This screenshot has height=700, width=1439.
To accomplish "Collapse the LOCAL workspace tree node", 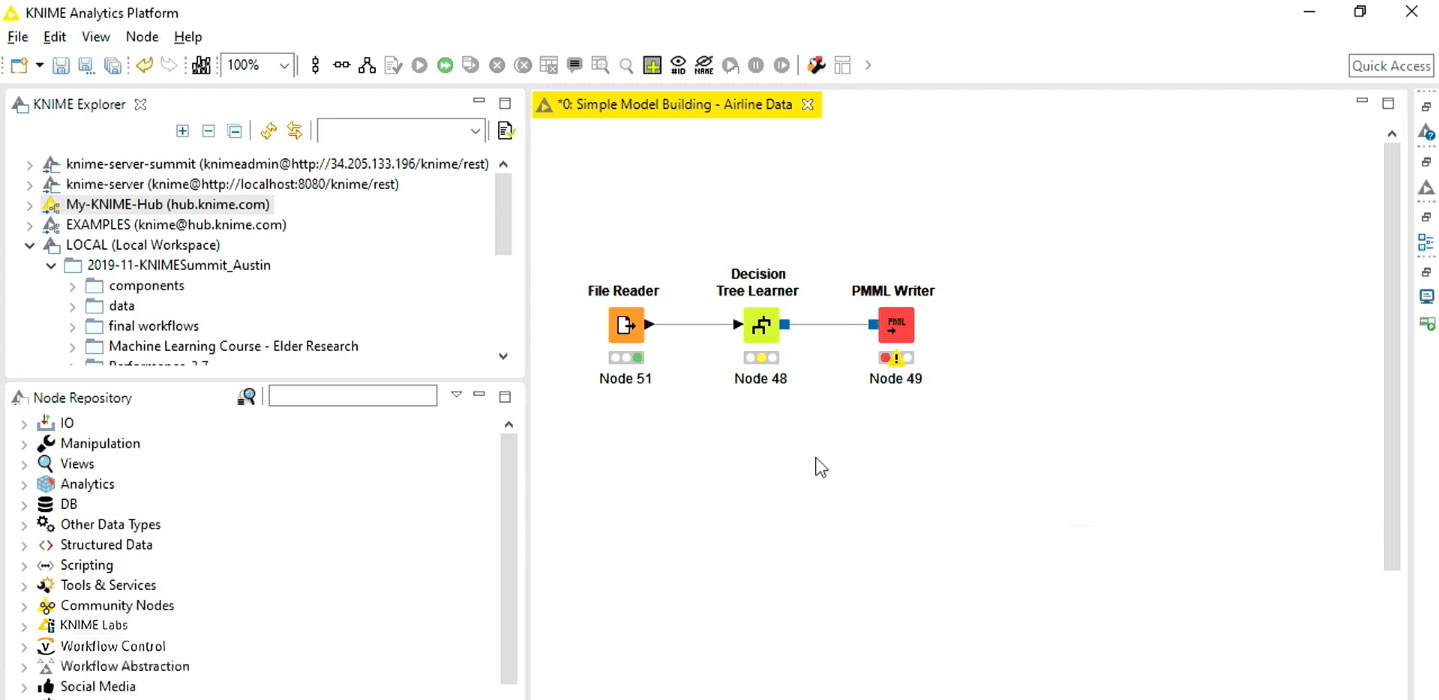I will pyautogui.click(x=29, y=245).
